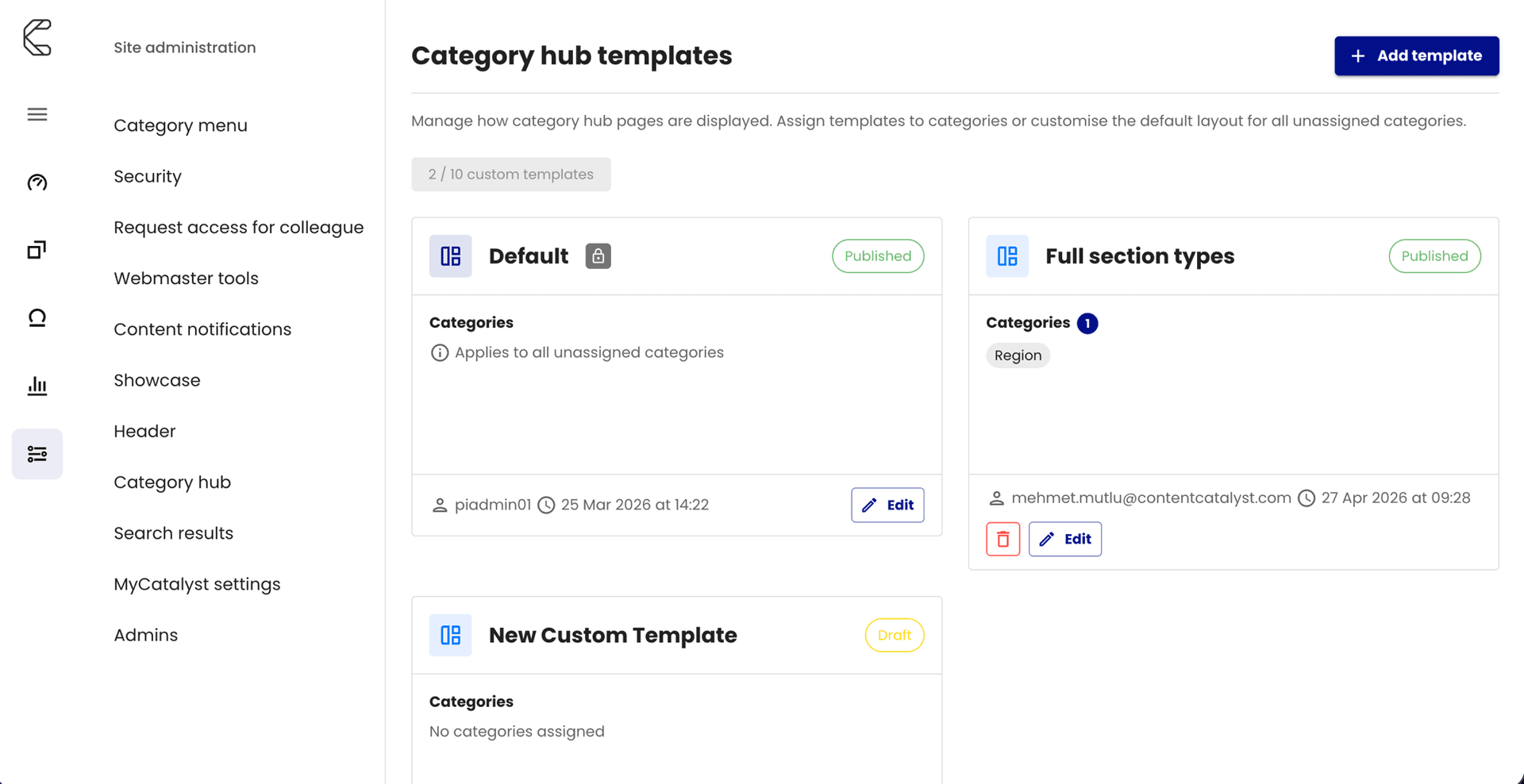Edit the Default template
Image resolution: width=1524 pixels, height=784 pixels.
click(887, 505)
